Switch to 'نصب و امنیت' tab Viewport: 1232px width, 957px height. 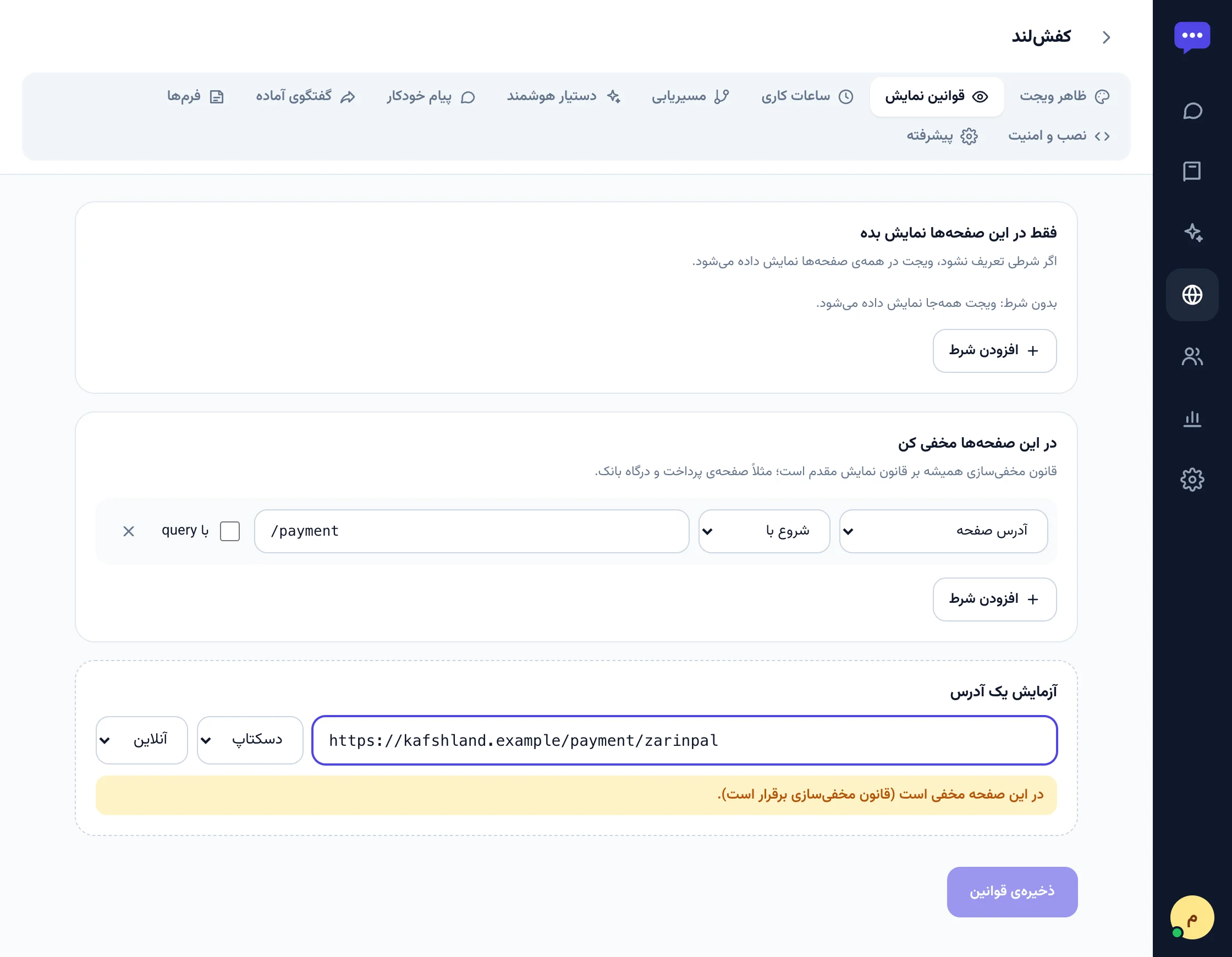[x=1059, y=136]
